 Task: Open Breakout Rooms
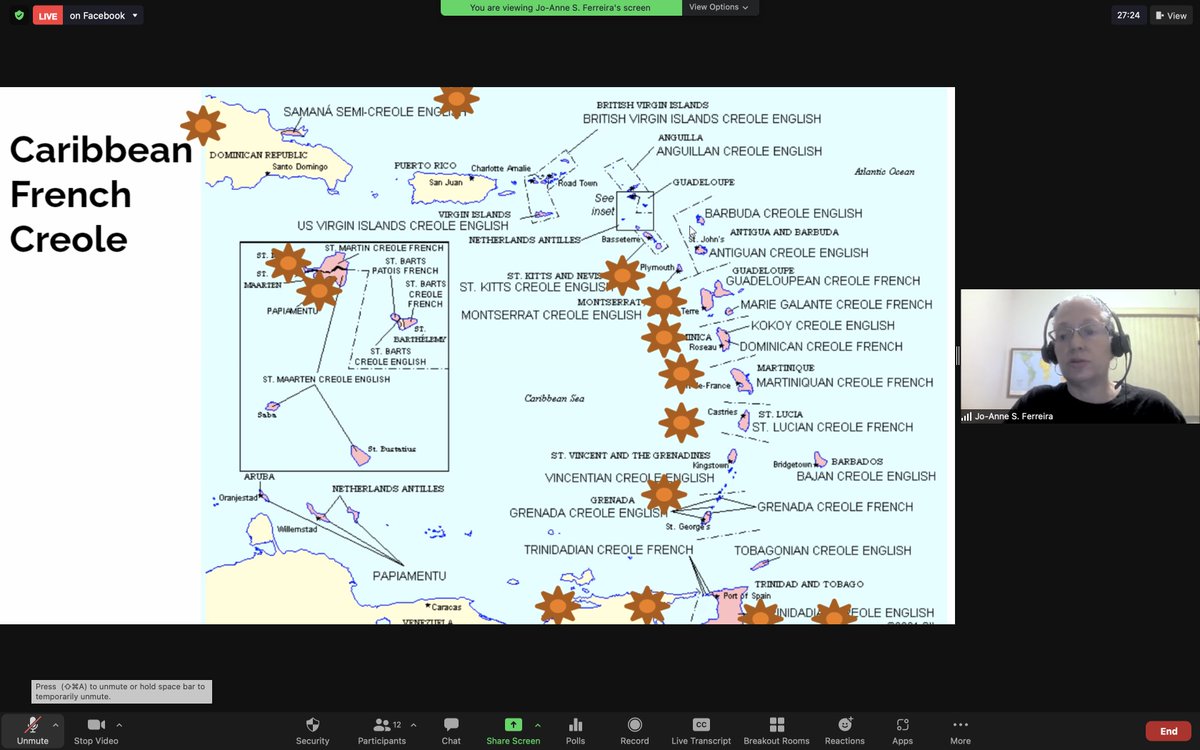click(x=777, y=730)
